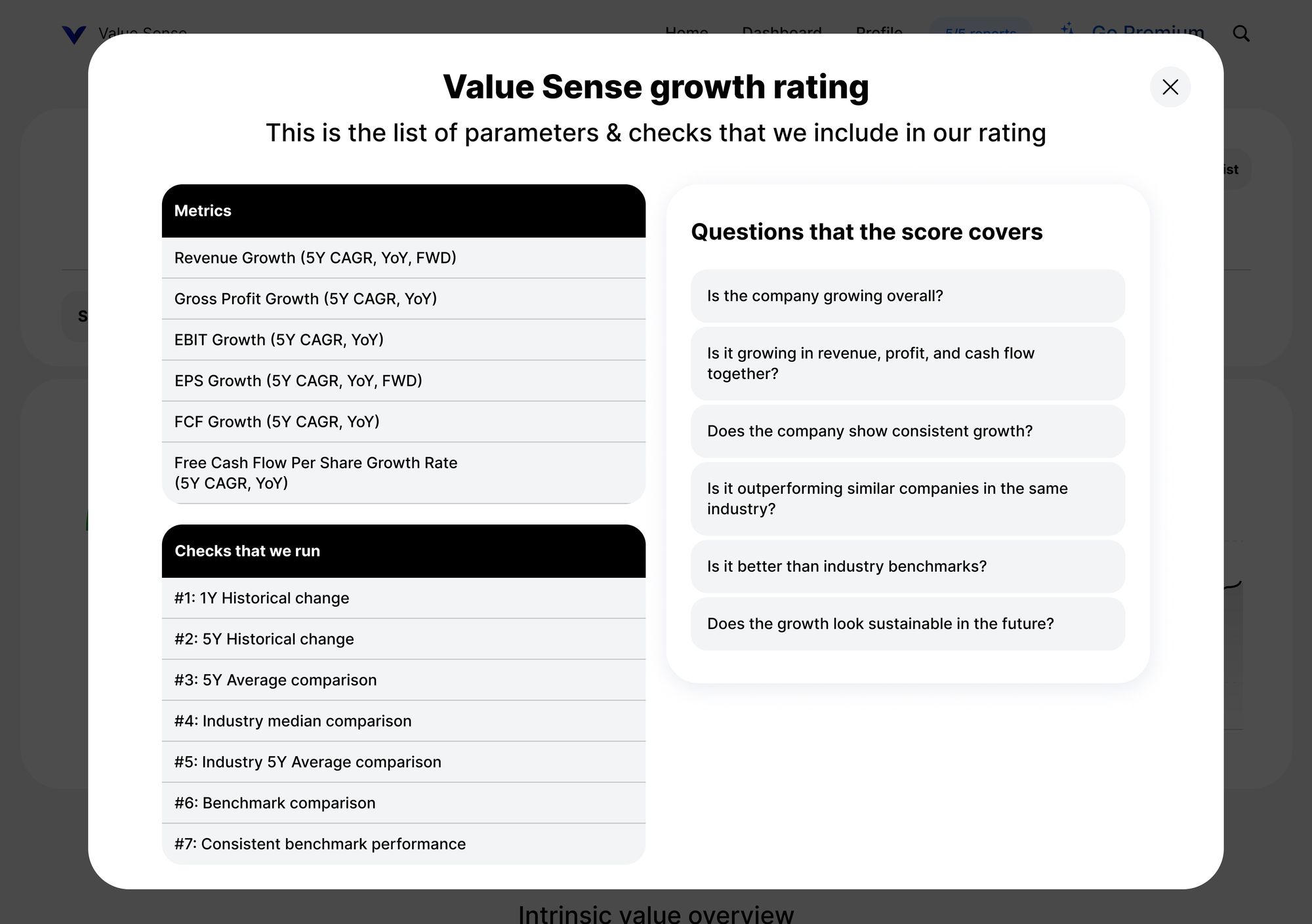Click the Metrics section header
The width and height of the screenshot is (1312, 924).
(403, 211)
